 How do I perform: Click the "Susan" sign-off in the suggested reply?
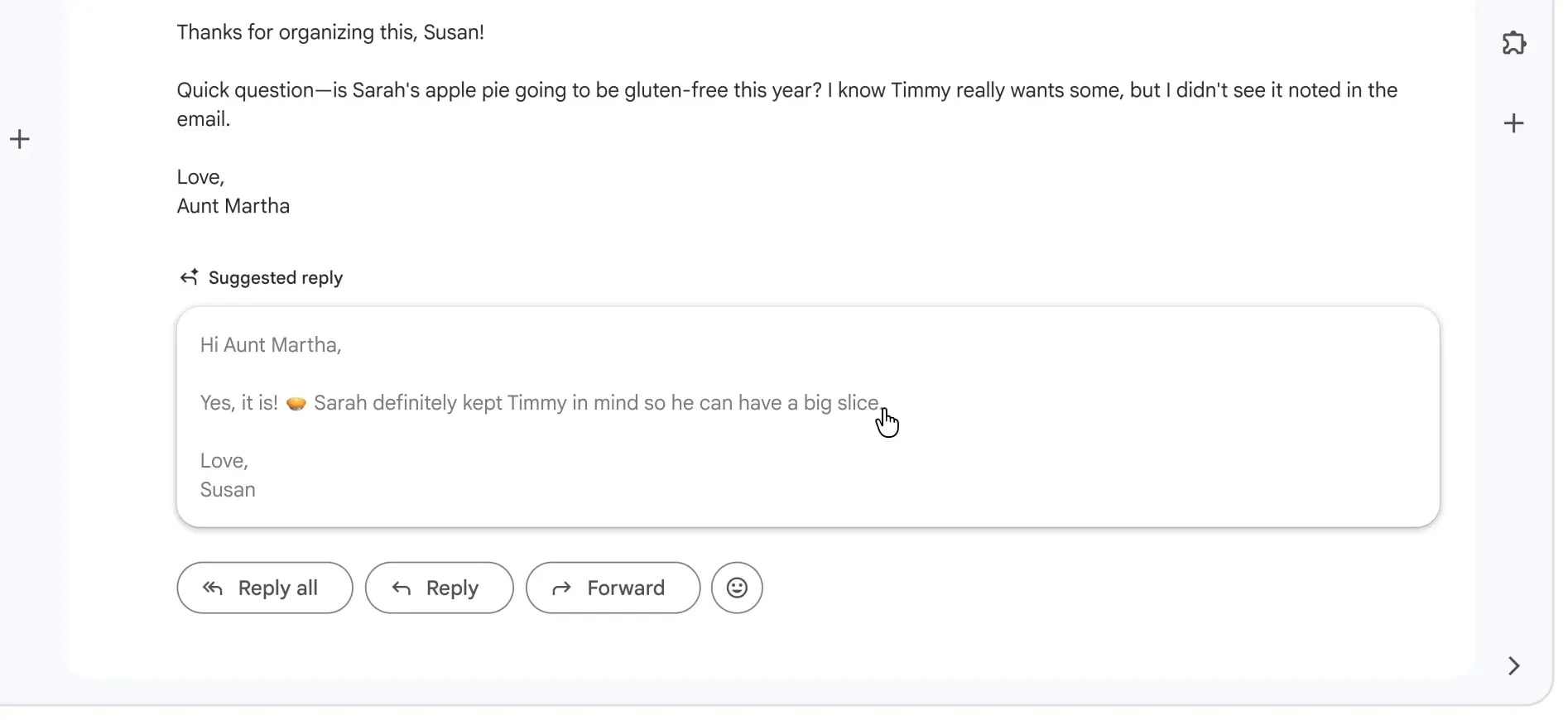click(x=228, y=490)
